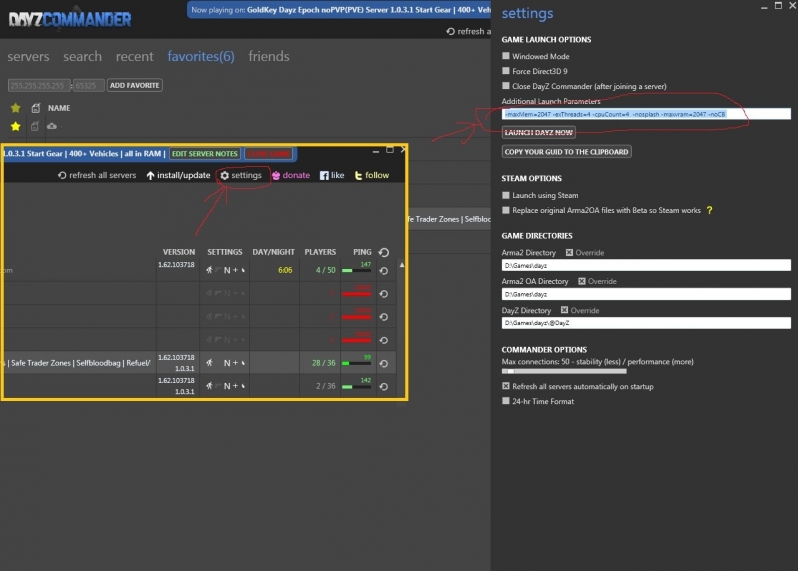Click the Now playing server banner
Screen dimensions: 798x571
pyautogui.click(x=339, y=10)
